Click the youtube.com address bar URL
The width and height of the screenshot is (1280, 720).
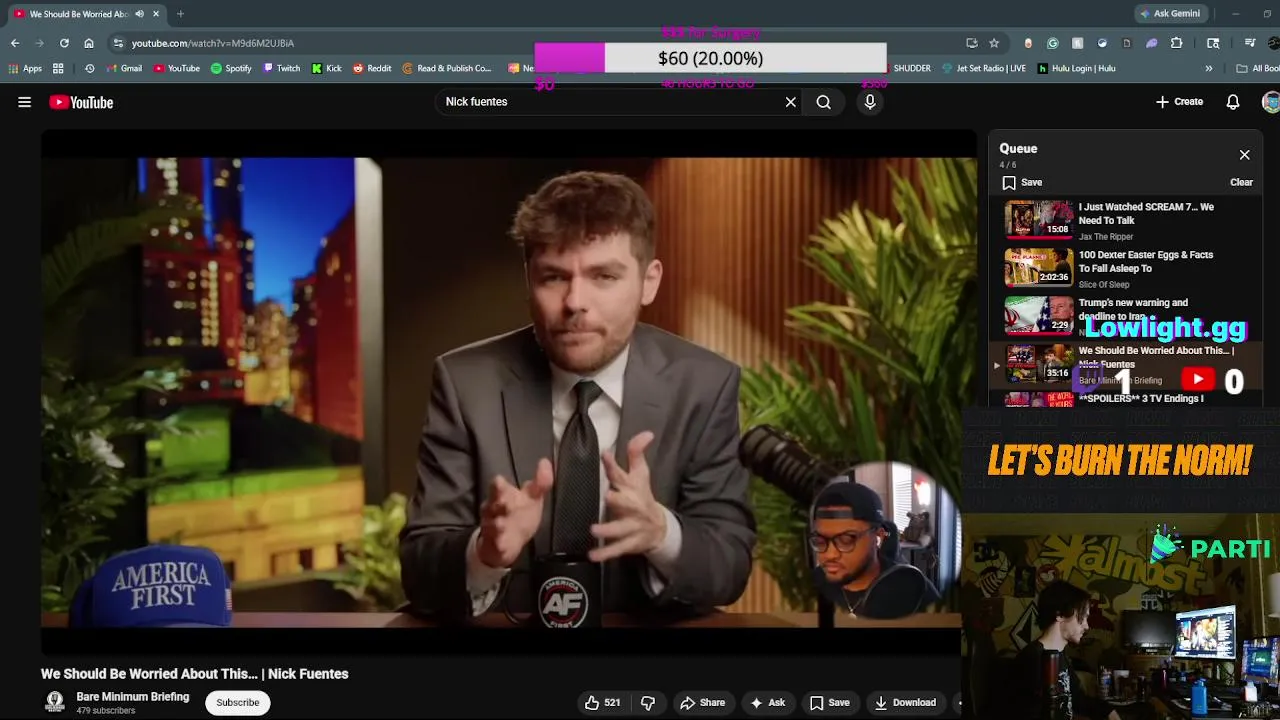pos(212,44)
